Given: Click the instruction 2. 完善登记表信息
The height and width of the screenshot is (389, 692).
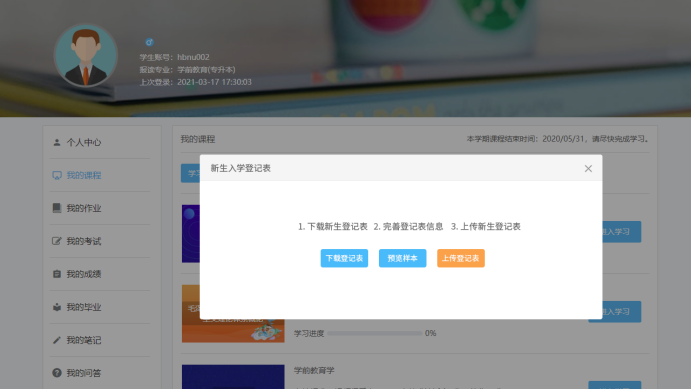Looking at the screenshot, I should tap(408, 227).
